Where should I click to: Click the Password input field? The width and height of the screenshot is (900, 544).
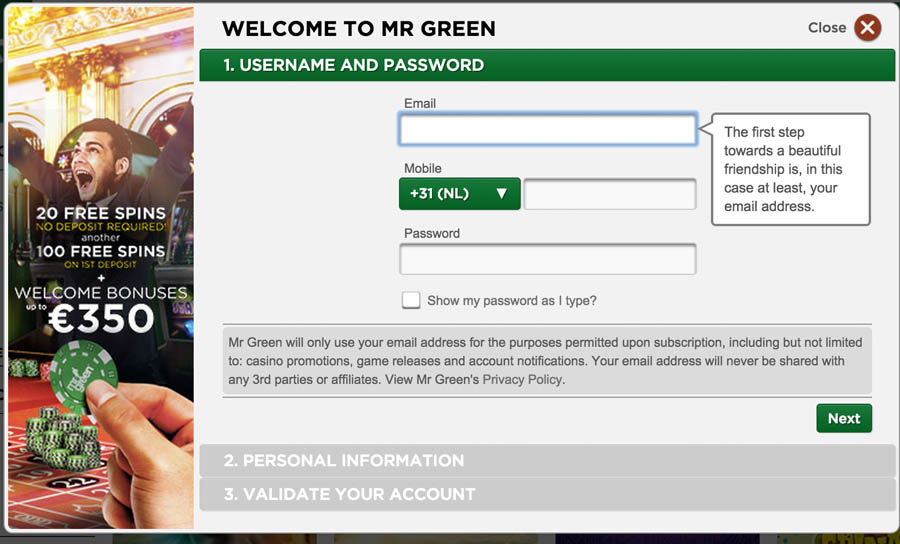[548, 259]
